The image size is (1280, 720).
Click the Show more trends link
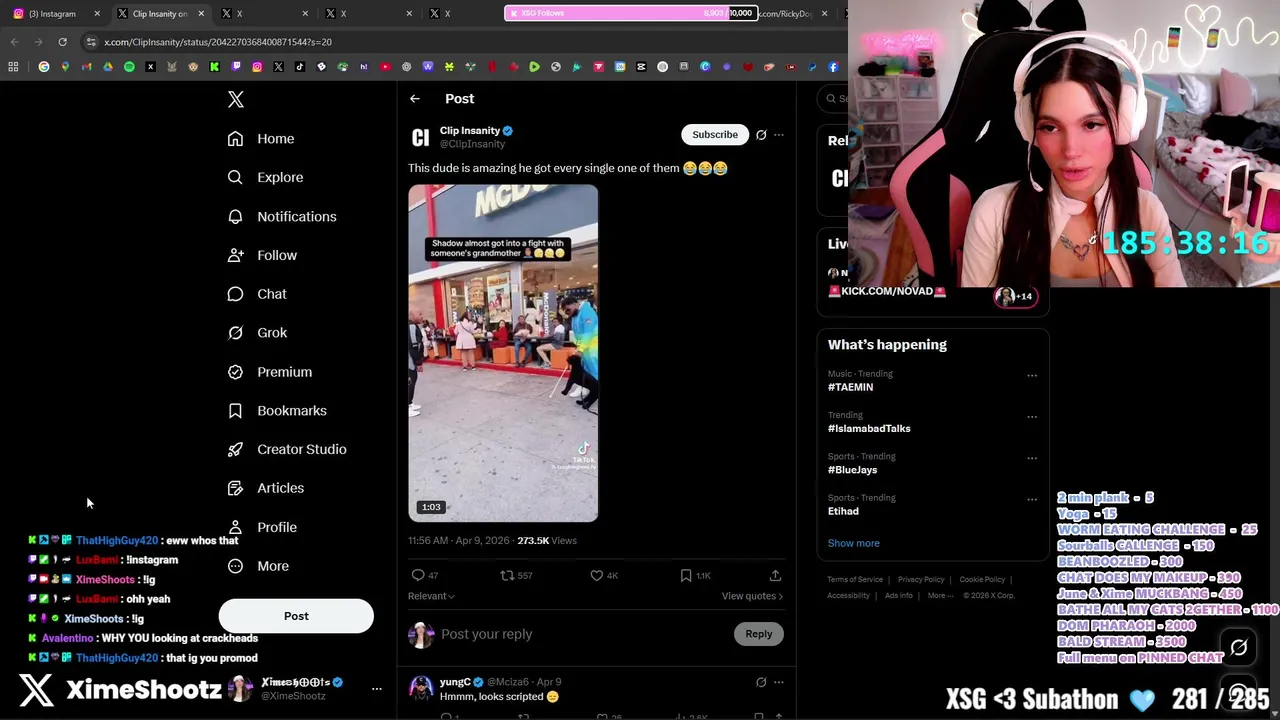(854, 543)
